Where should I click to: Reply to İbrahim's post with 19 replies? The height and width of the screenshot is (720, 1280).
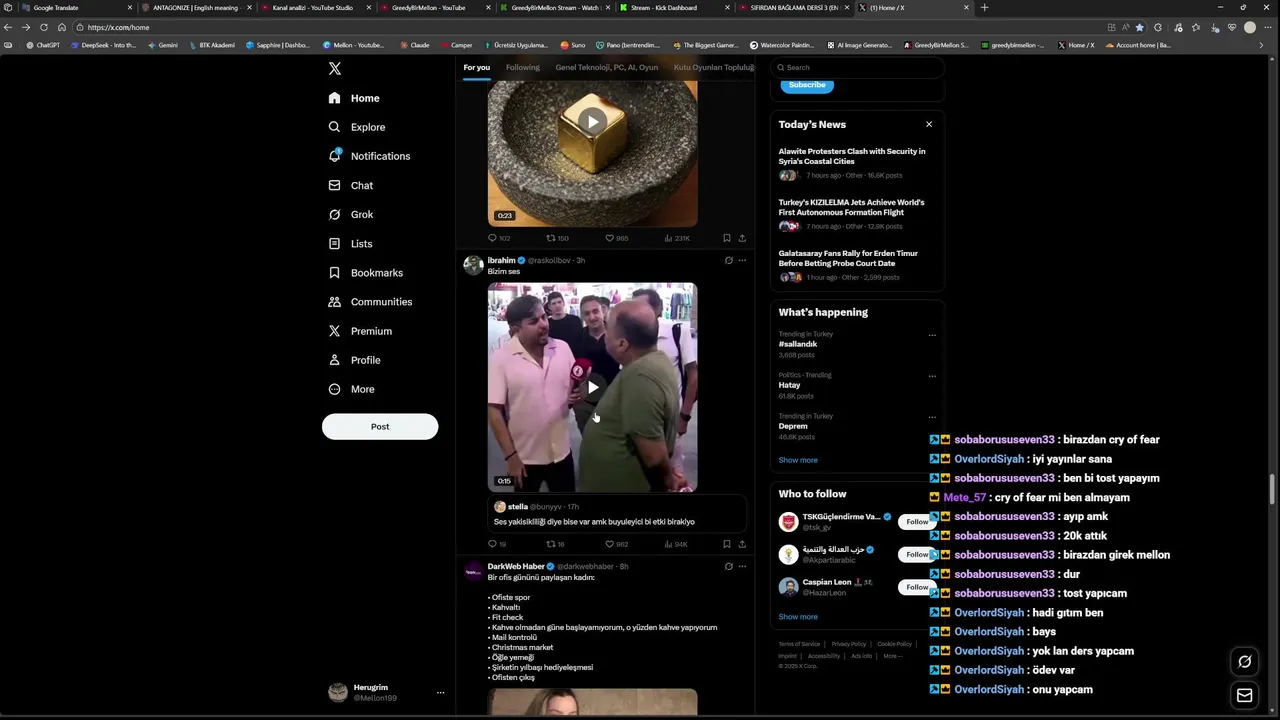click(x=497, y=544)
